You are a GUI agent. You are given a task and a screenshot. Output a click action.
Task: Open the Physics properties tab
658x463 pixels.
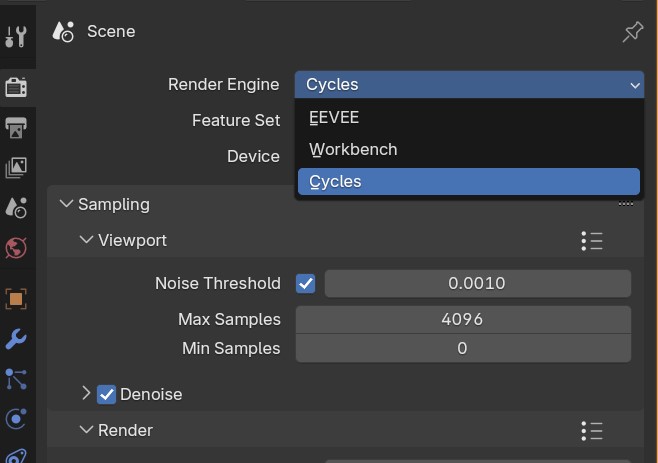coord(16,419)
